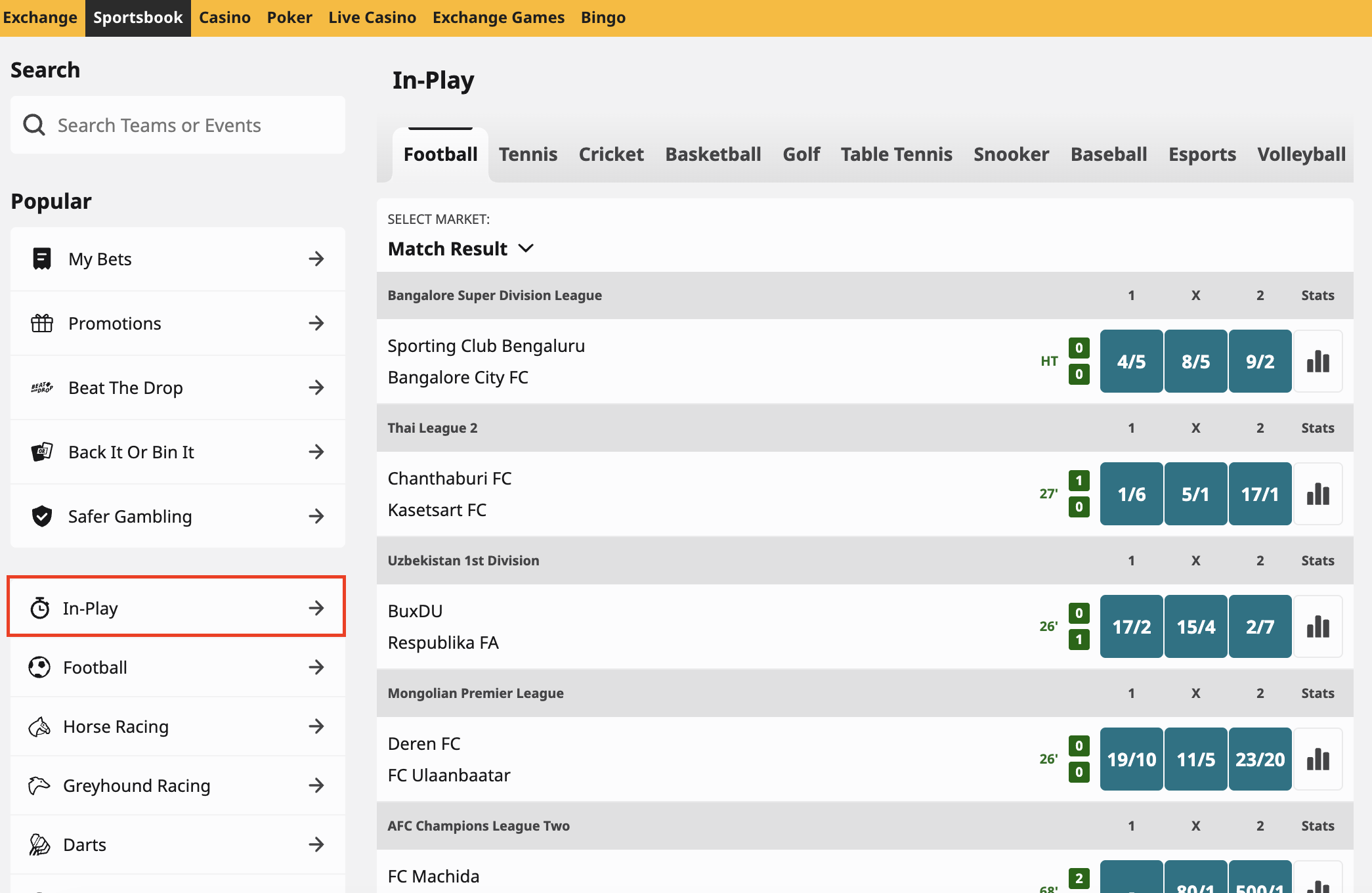Select 15/4 draw odds for BuxDU match
1372x893 pixels.
coord(1195,626)
